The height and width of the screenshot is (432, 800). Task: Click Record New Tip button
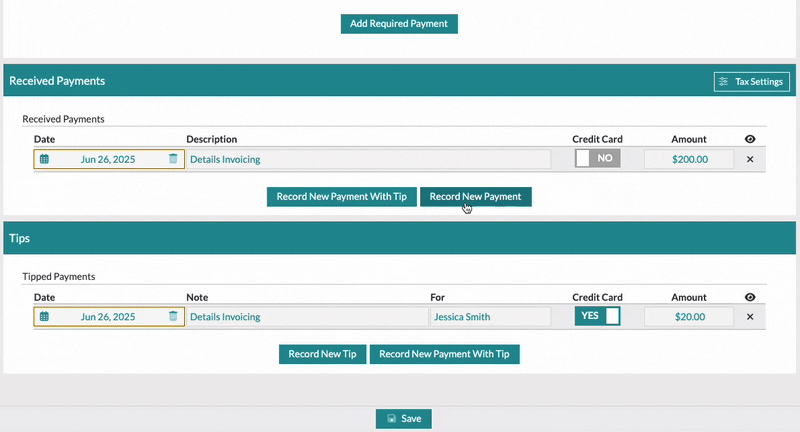(x=322, y=354)
